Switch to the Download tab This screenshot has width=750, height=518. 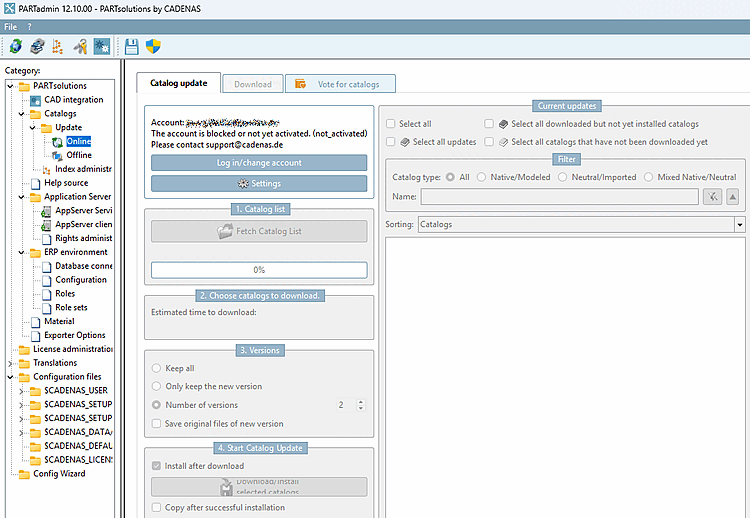[x=253, y=84]
